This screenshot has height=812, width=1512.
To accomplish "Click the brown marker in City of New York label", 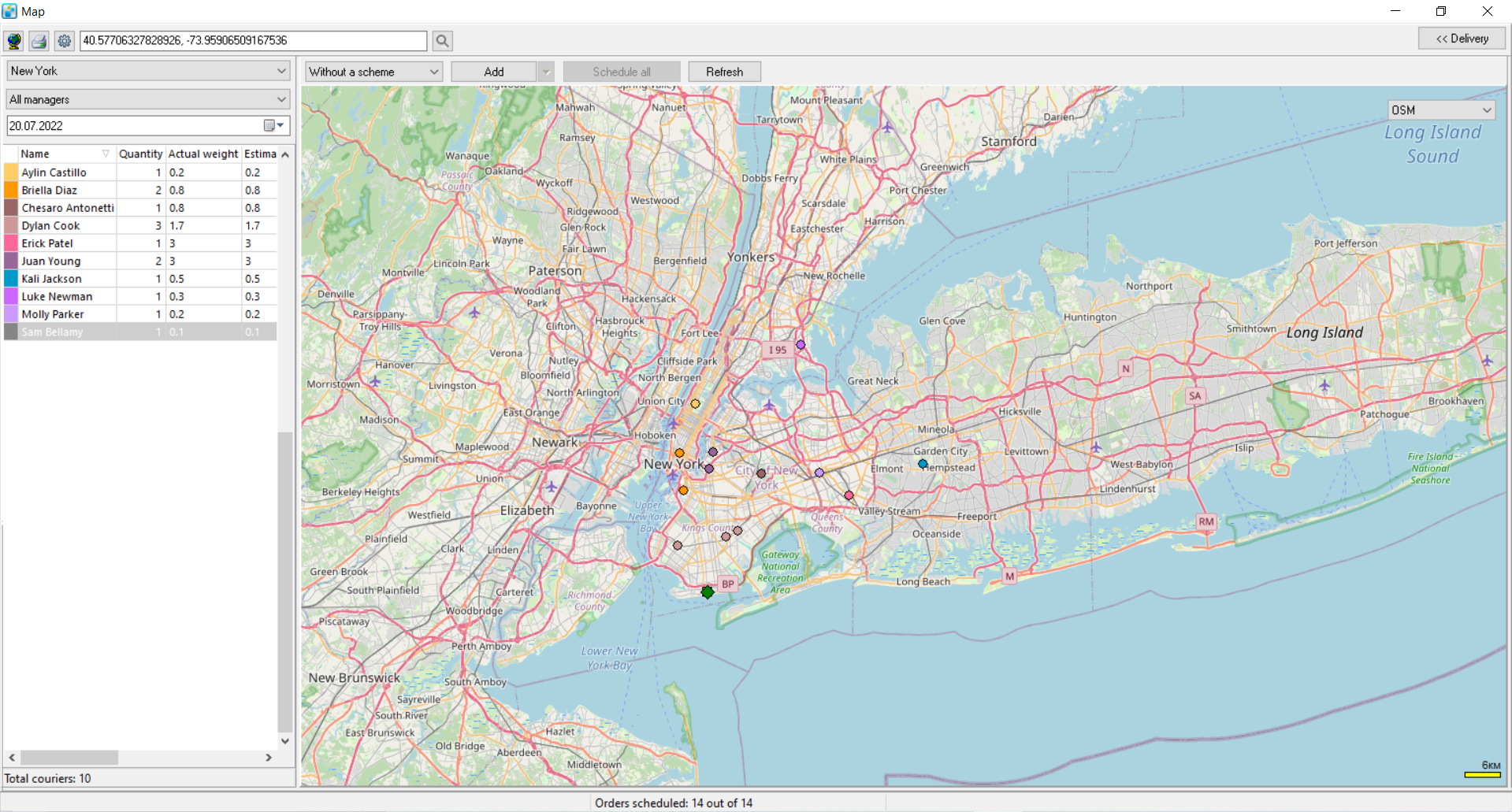I will 761,473.
